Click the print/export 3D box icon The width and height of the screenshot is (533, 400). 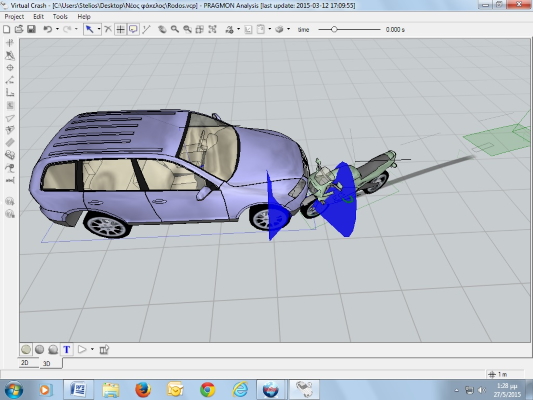click(279, 30)
